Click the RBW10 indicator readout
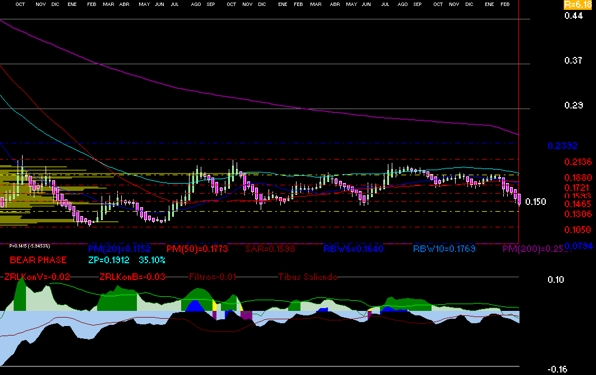 [444, 249]
